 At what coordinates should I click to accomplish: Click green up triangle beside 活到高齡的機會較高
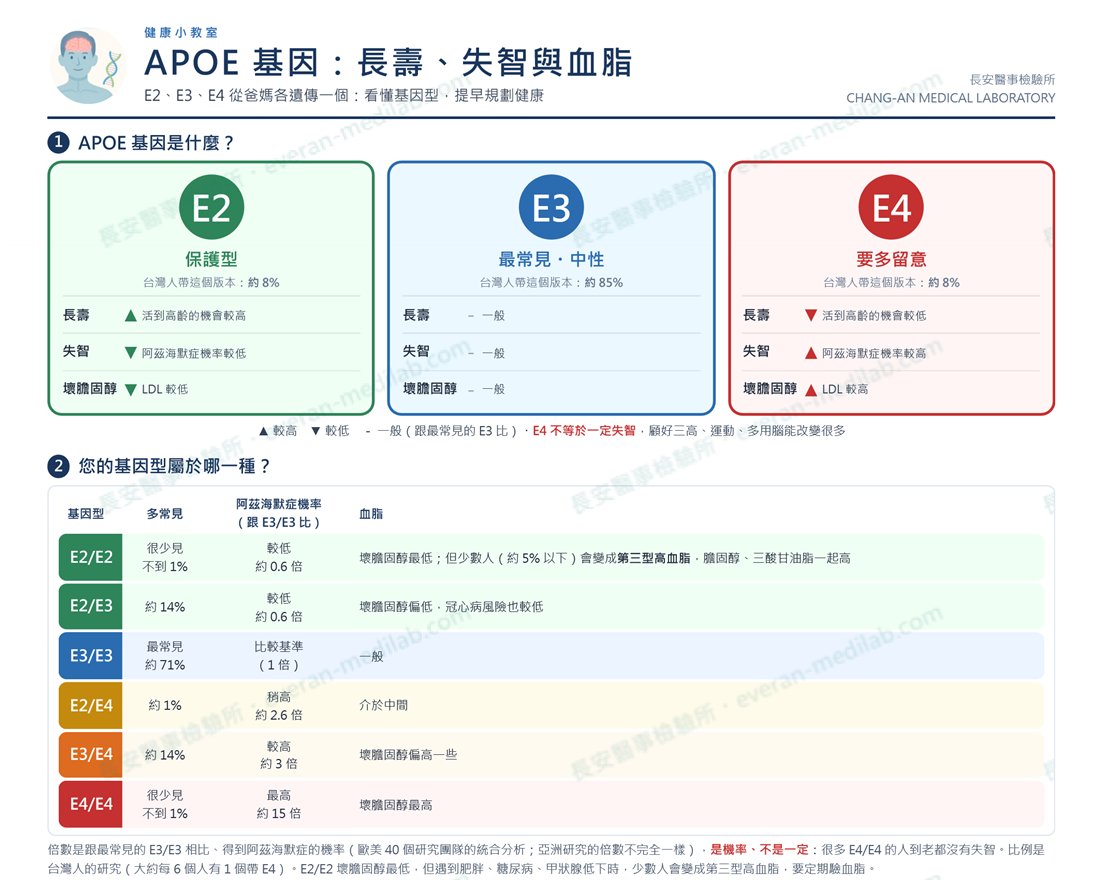130,316
